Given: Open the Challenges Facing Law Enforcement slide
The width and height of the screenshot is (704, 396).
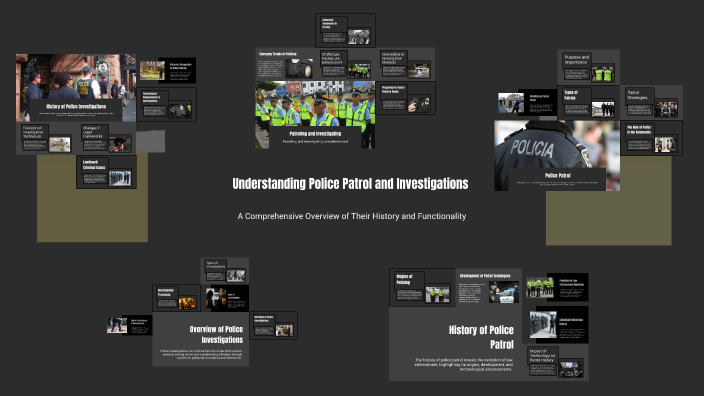Looking at the screenshot, I should pos(345,64).
